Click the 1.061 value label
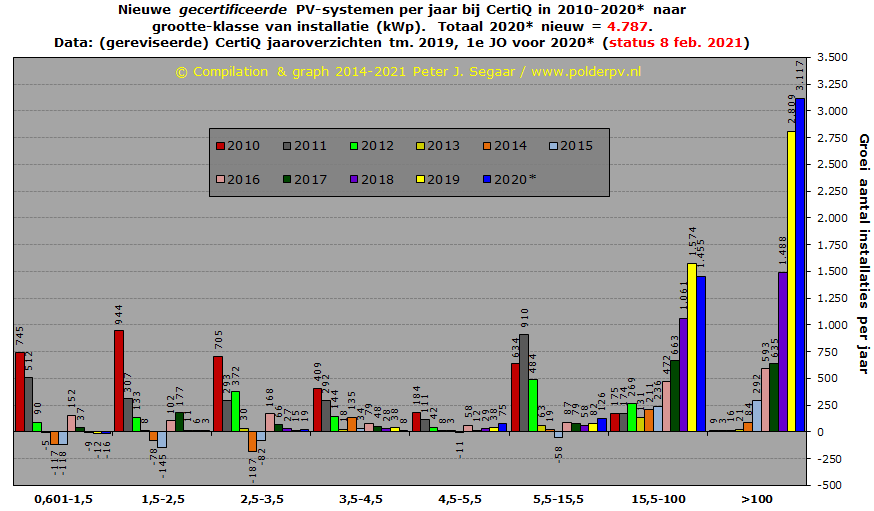Viewport: 874px width, 511px height. tap(684, 296)
